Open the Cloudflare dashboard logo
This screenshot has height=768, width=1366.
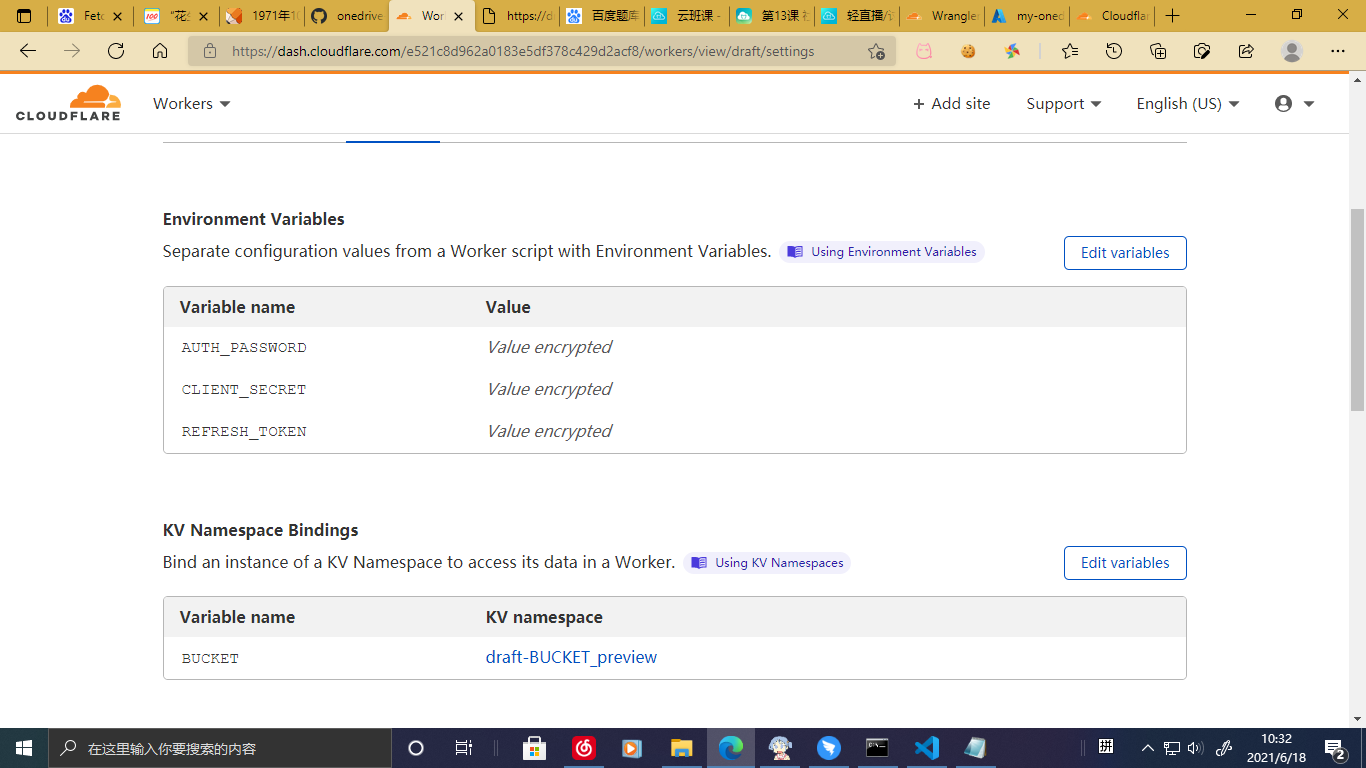click(67, 102)
